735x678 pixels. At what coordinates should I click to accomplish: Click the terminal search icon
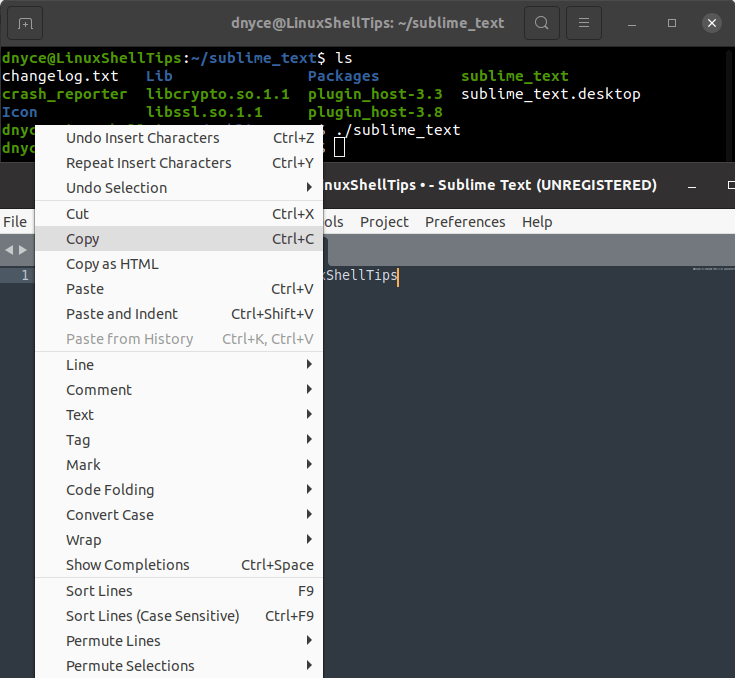click(x=541, y=23)
